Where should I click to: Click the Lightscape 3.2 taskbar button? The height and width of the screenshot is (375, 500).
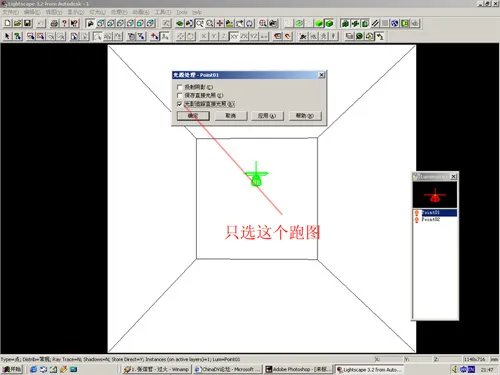pos(369,369)
